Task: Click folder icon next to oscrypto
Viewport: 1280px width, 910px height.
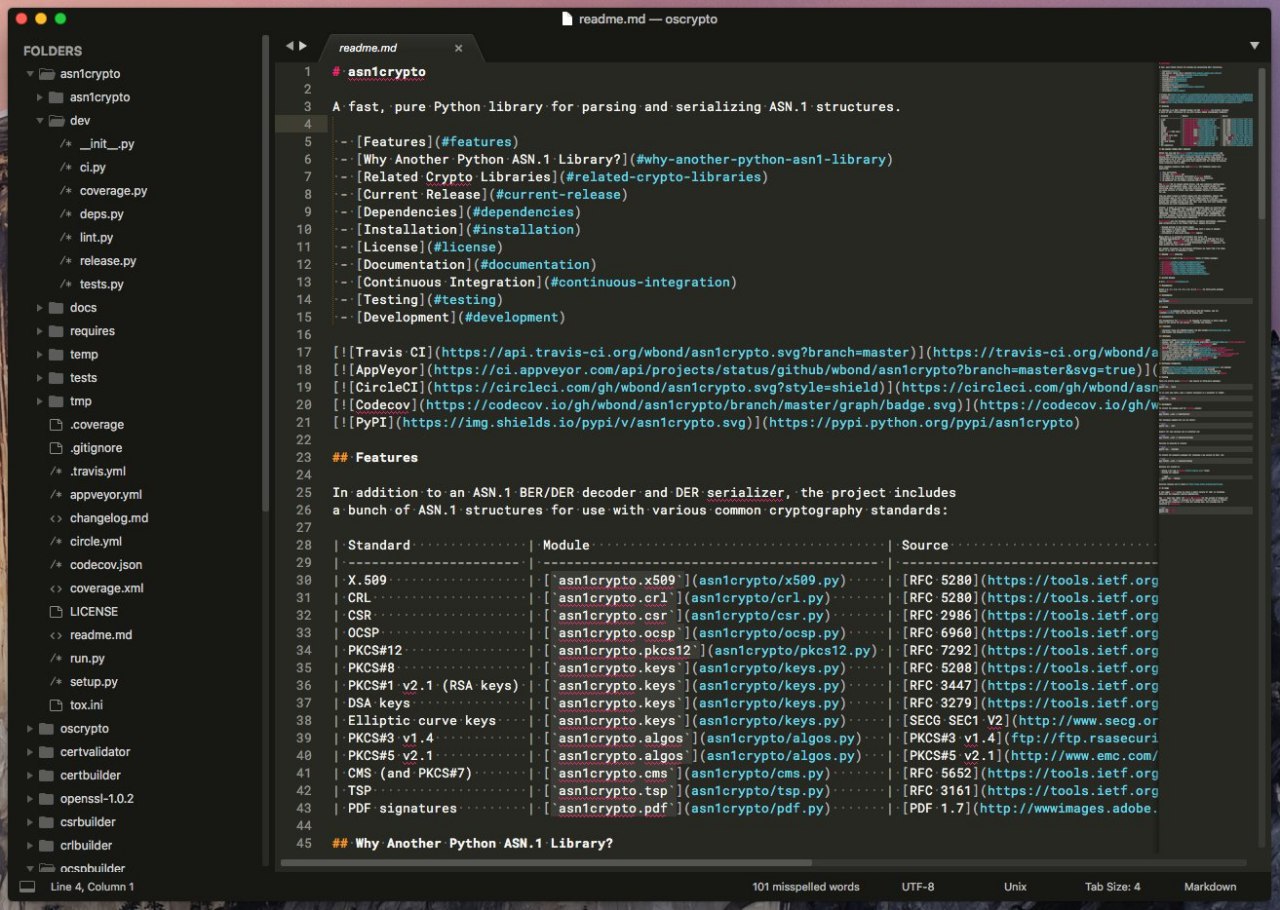Action: click(46, 729)
